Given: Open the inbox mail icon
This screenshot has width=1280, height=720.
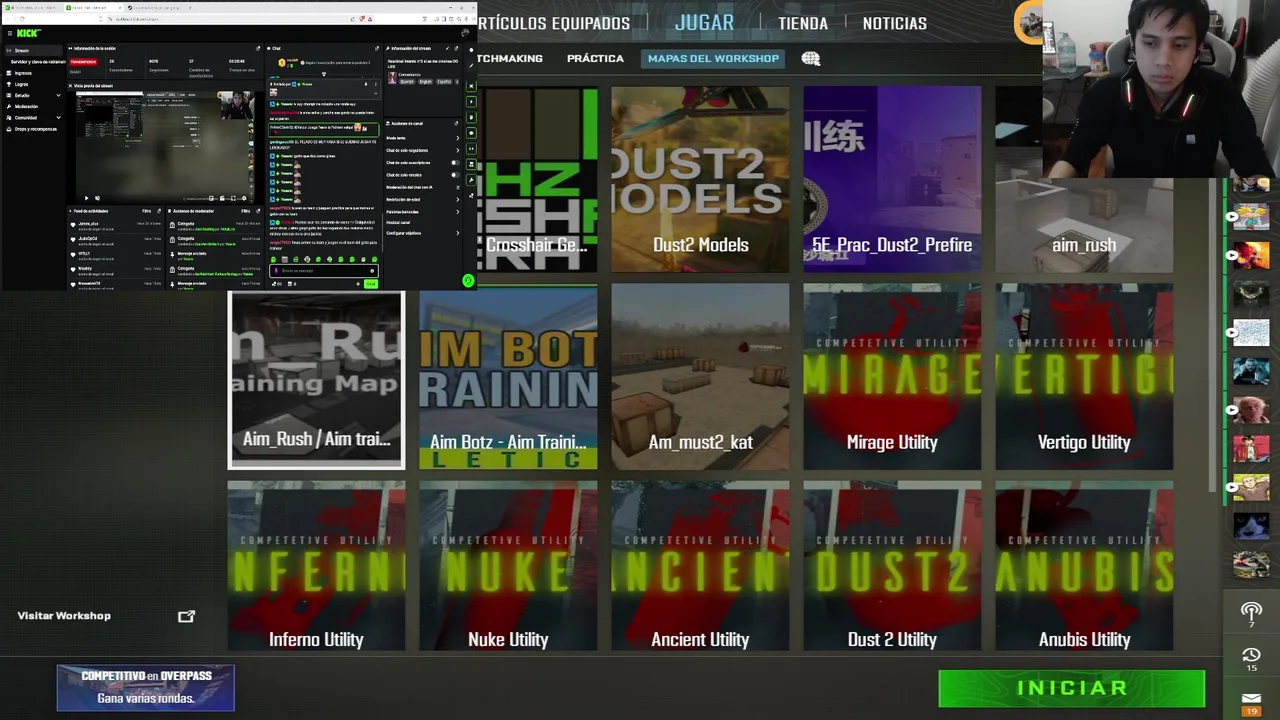Looking at the screenshot, I should point(1251,699).
